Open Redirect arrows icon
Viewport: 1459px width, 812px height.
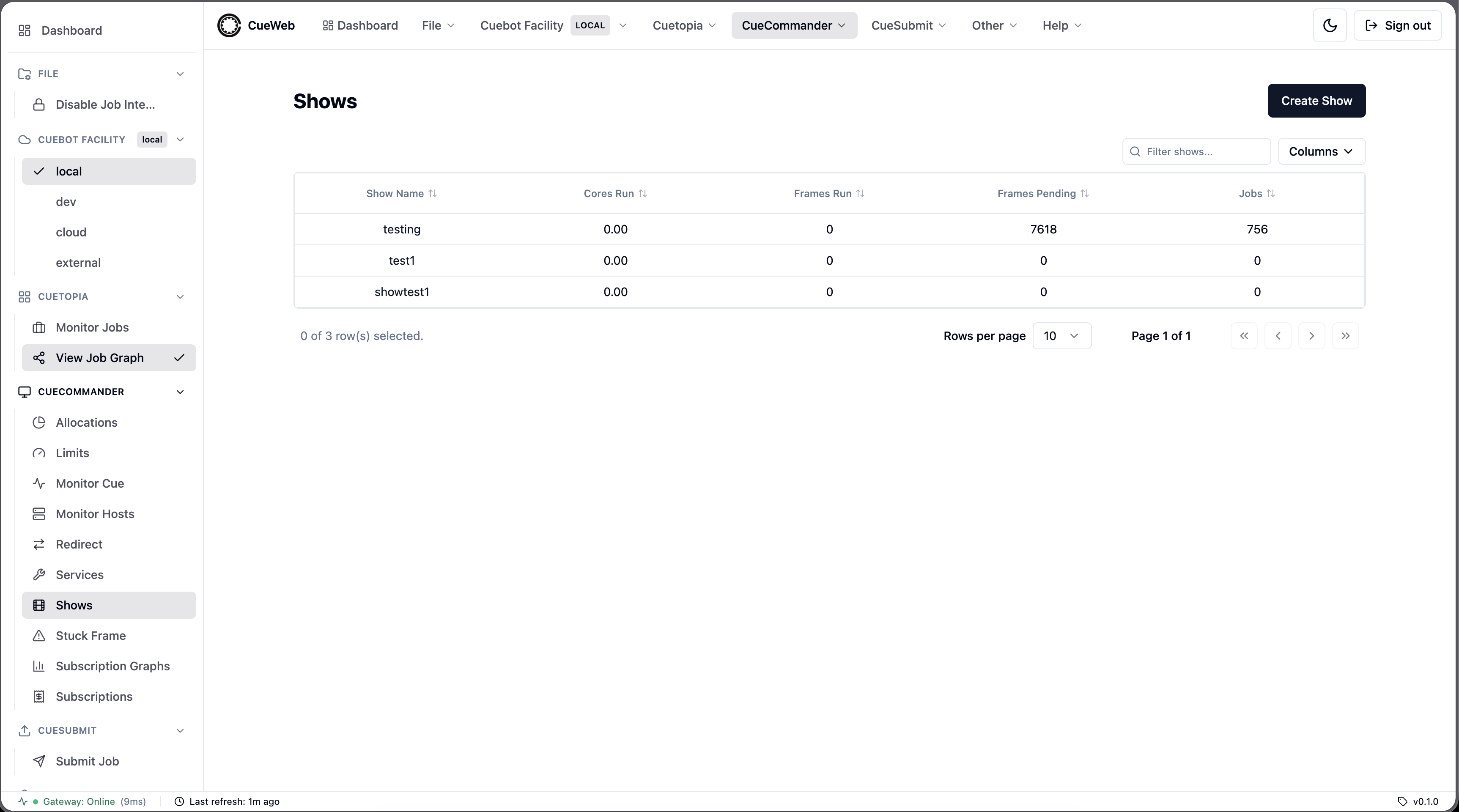[38, 545]
